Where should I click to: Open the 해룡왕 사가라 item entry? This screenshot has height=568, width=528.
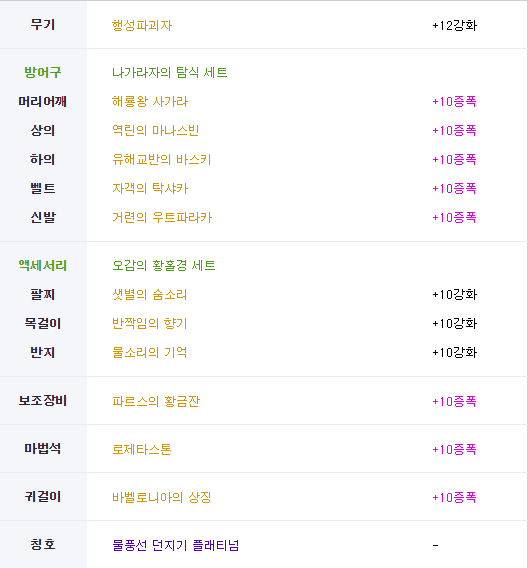[x=150, y=101]
